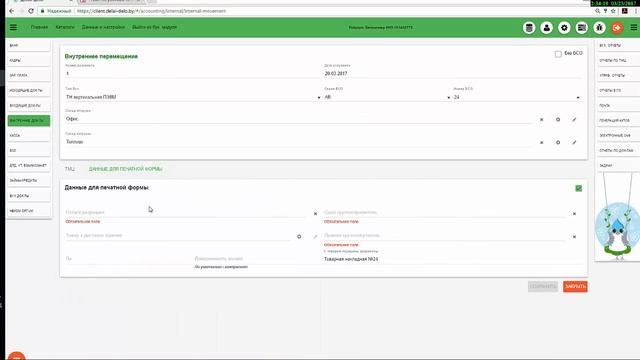This screenshot has width=640, height=360.
Task: Open ПОЧТА in right sidebar
Action: (x=618, y=105)
